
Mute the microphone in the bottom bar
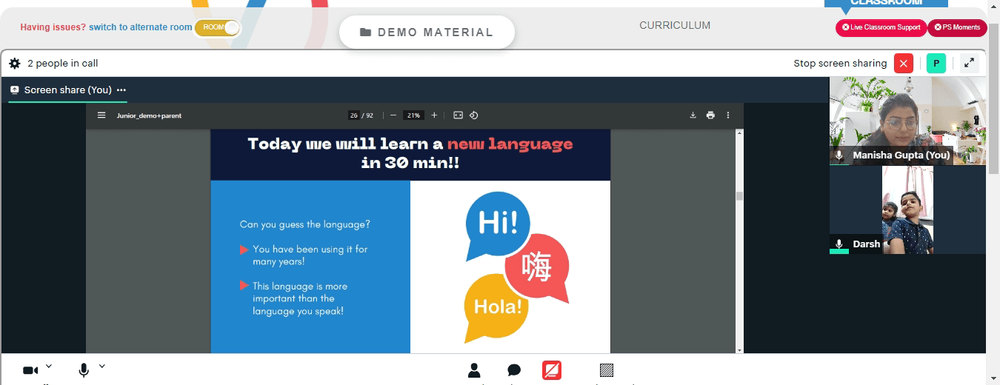click(84, 370)
